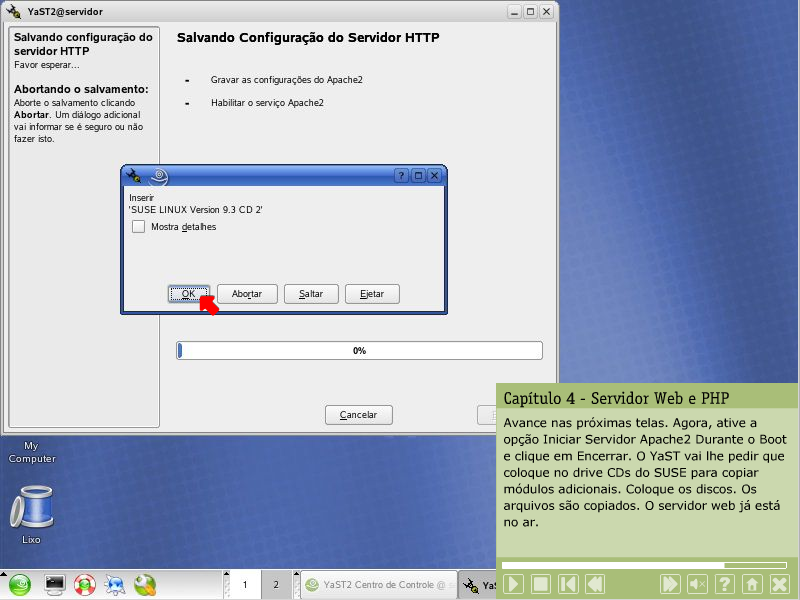Go to the tutorial home screen
The image size is (800, 600).
[752, 584]
